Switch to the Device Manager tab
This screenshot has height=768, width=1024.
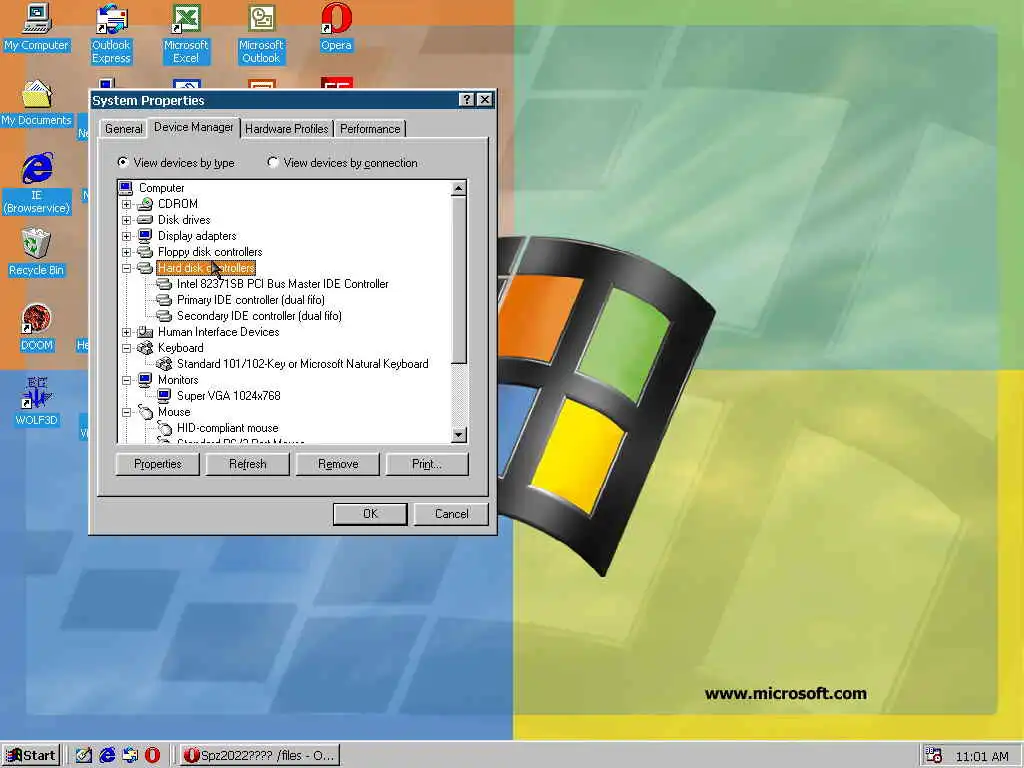click(194, 127)
